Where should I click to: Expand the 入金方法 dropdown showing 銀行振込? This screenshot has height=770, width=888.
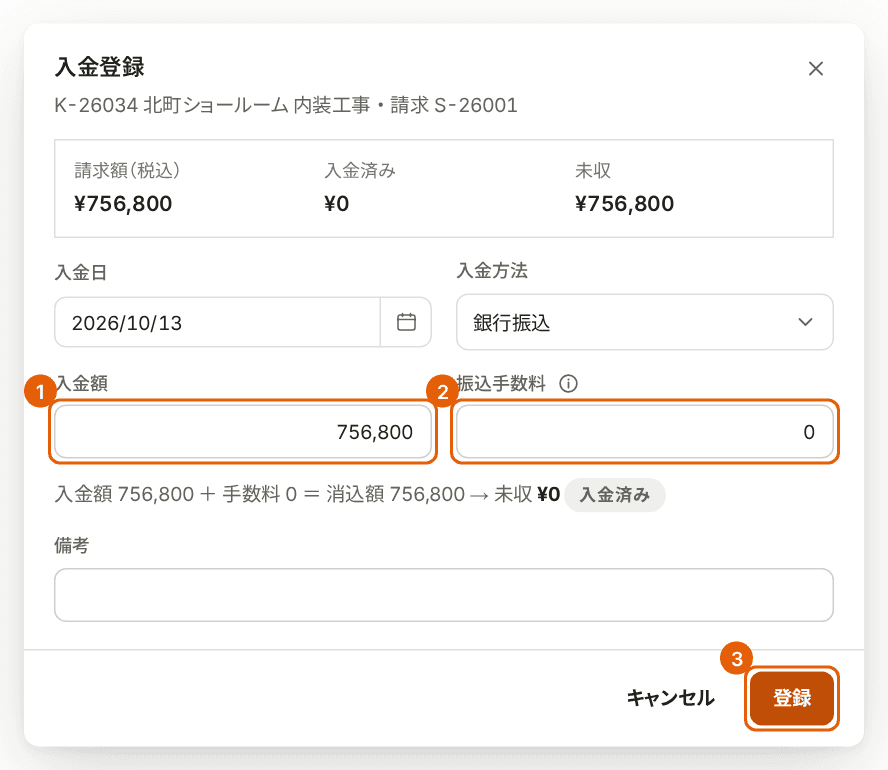[644, 322]
